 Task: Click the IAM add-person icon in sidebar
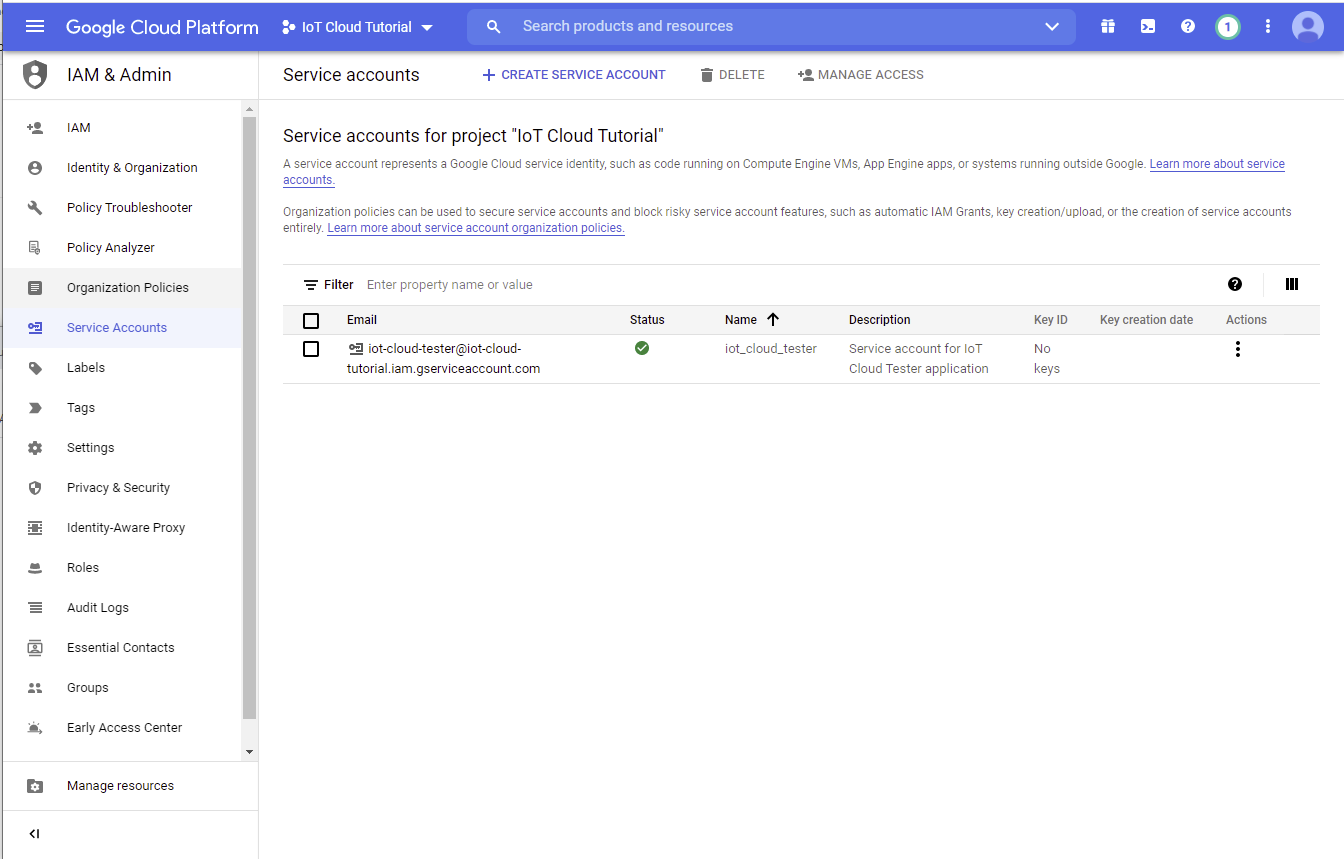click(35, 128)
